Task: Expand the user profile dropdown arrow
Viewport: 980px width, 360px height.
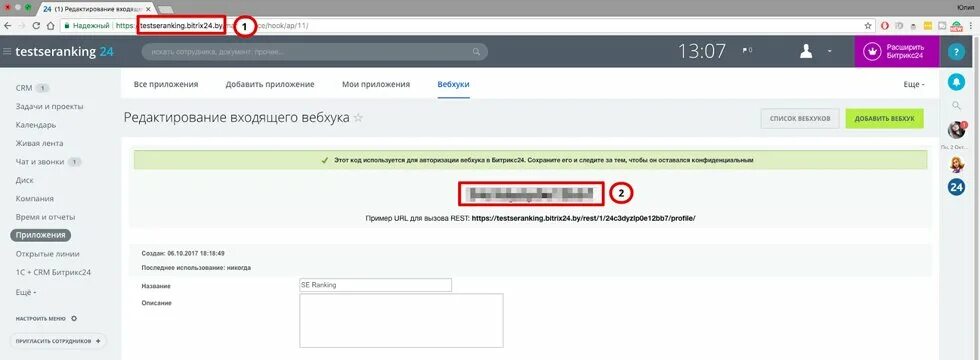Action: [x=829, y=51]
